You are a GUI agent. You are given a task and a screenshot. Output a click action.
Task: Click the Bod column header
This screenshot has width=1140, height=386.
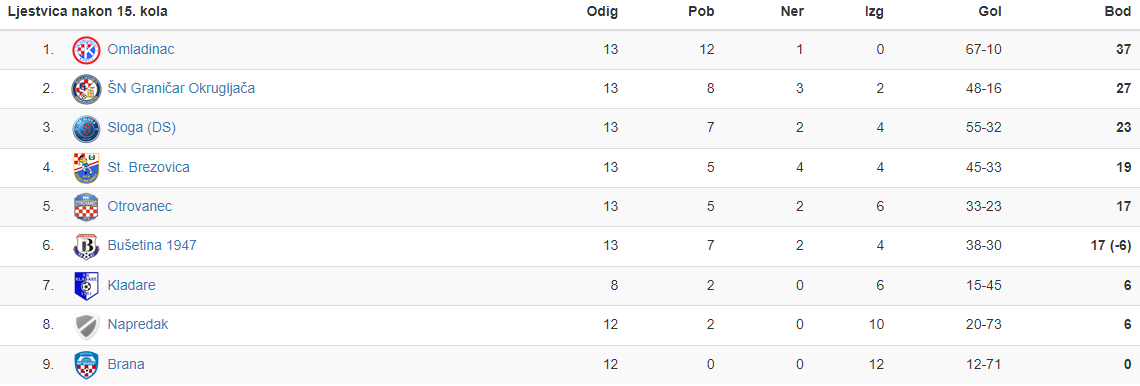tap(1117, 12)
